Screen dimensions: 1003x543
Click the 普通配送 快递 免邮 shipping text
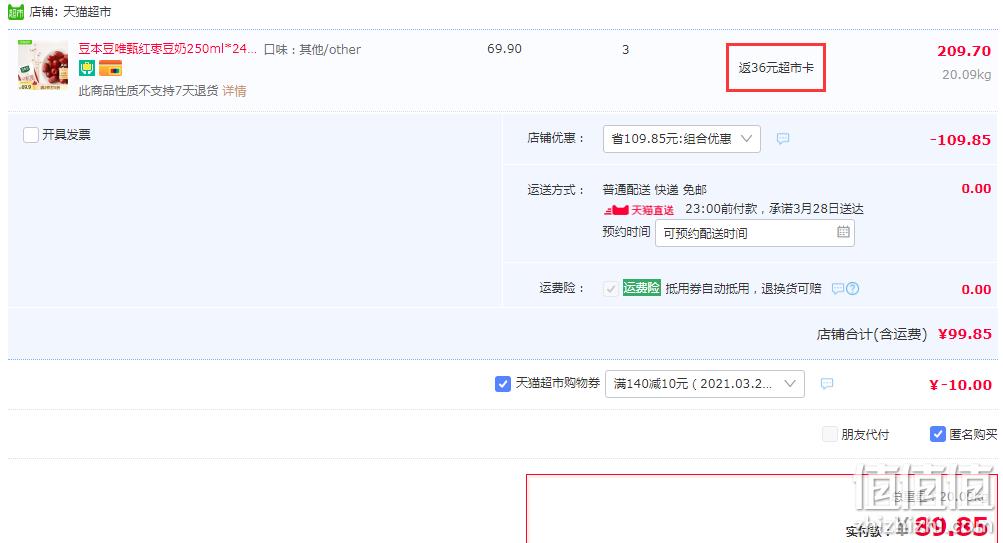coord(654,190)
